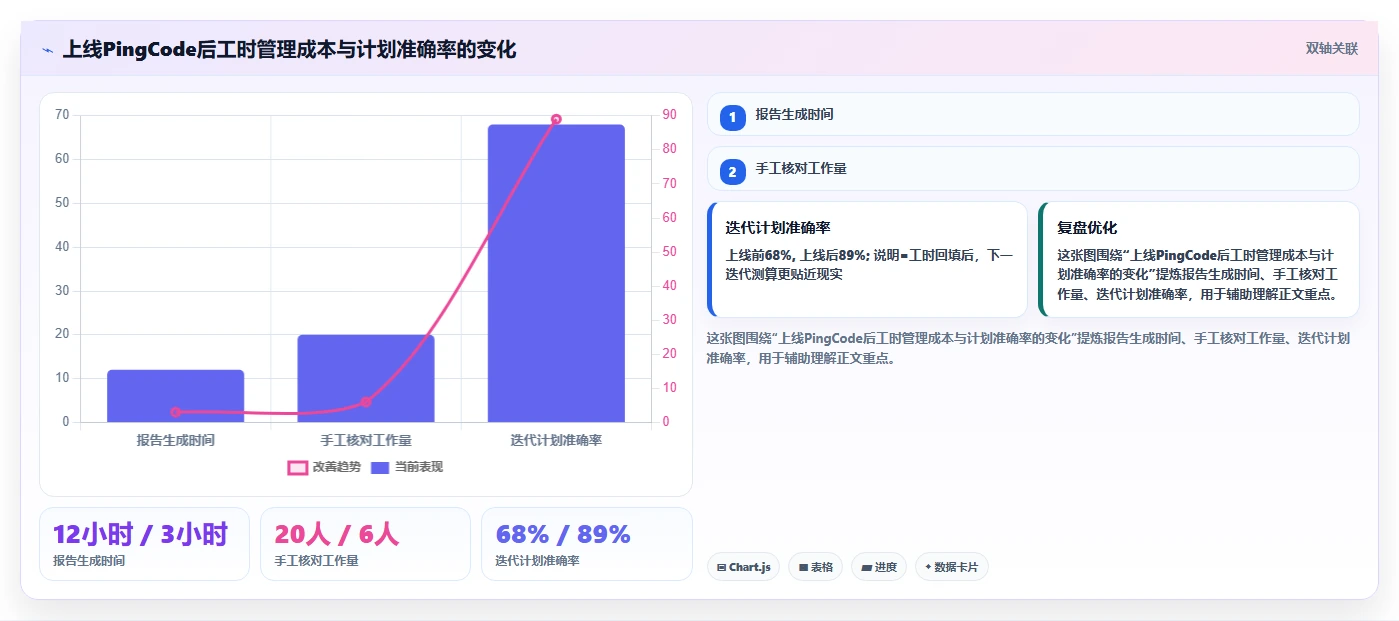
Task: Open the 迭代计划准确率 insight card
Action: (867, 259)
